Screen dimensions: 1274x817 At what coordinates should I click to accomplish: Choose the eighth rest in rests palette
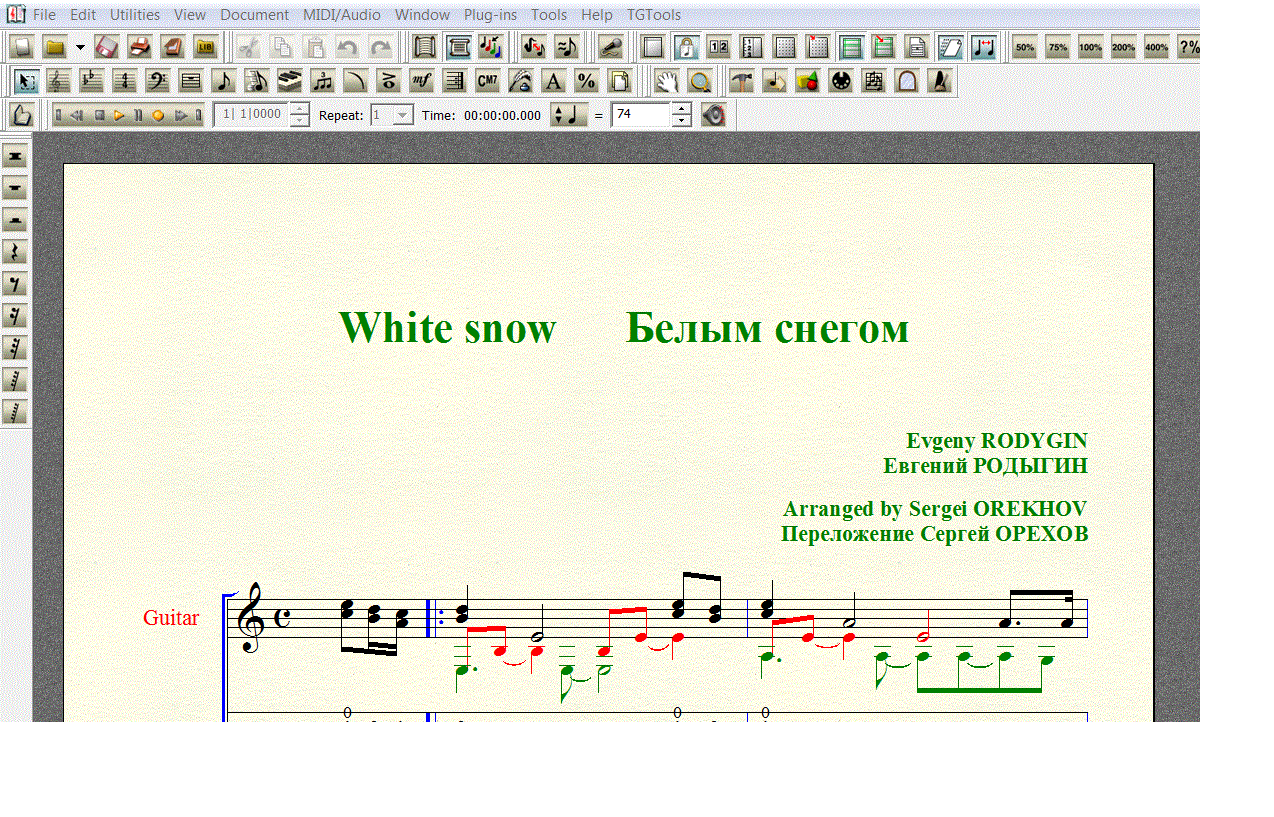coord(15,284)
